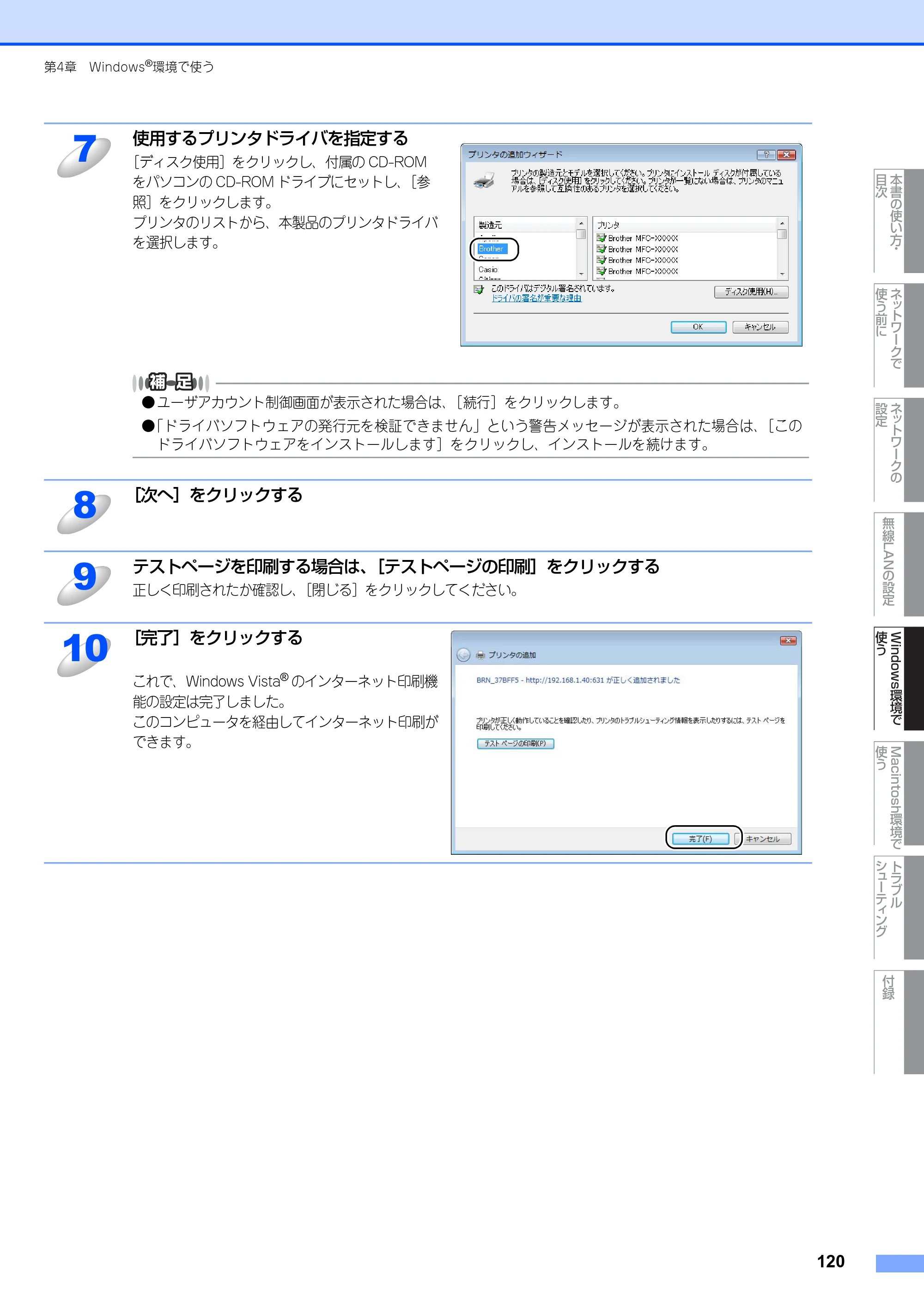Click the テスト ページの印刷(P) button
Image resolution: width=924 pixels, height=1308 pixels.
coord(515,743)
